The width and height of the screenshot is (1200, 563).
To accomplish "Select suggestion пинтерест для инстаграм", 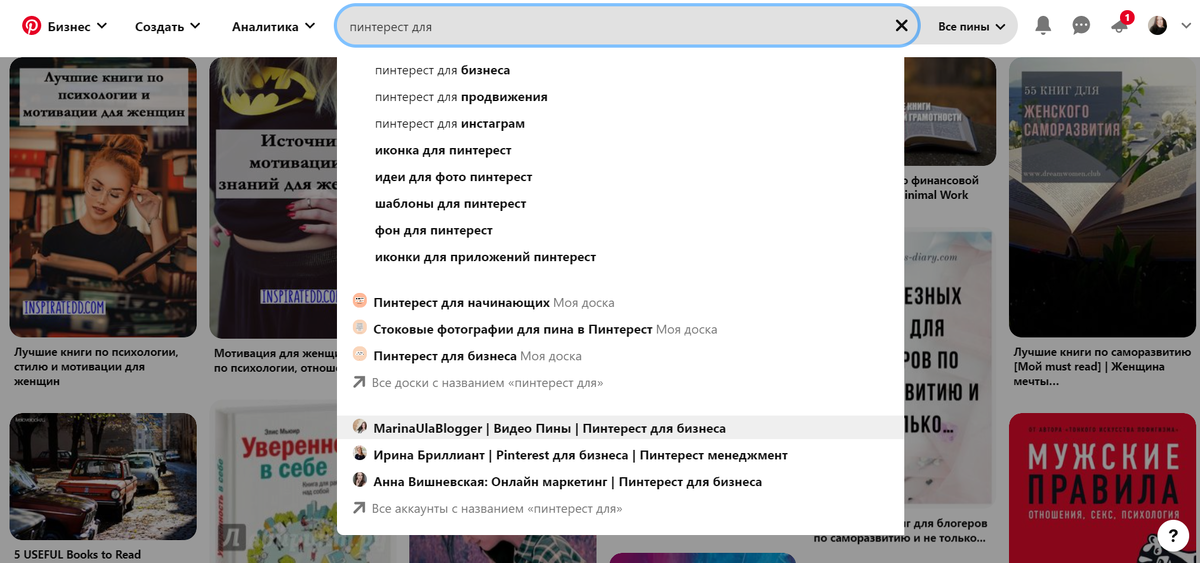I will click(x=450, y=124).
